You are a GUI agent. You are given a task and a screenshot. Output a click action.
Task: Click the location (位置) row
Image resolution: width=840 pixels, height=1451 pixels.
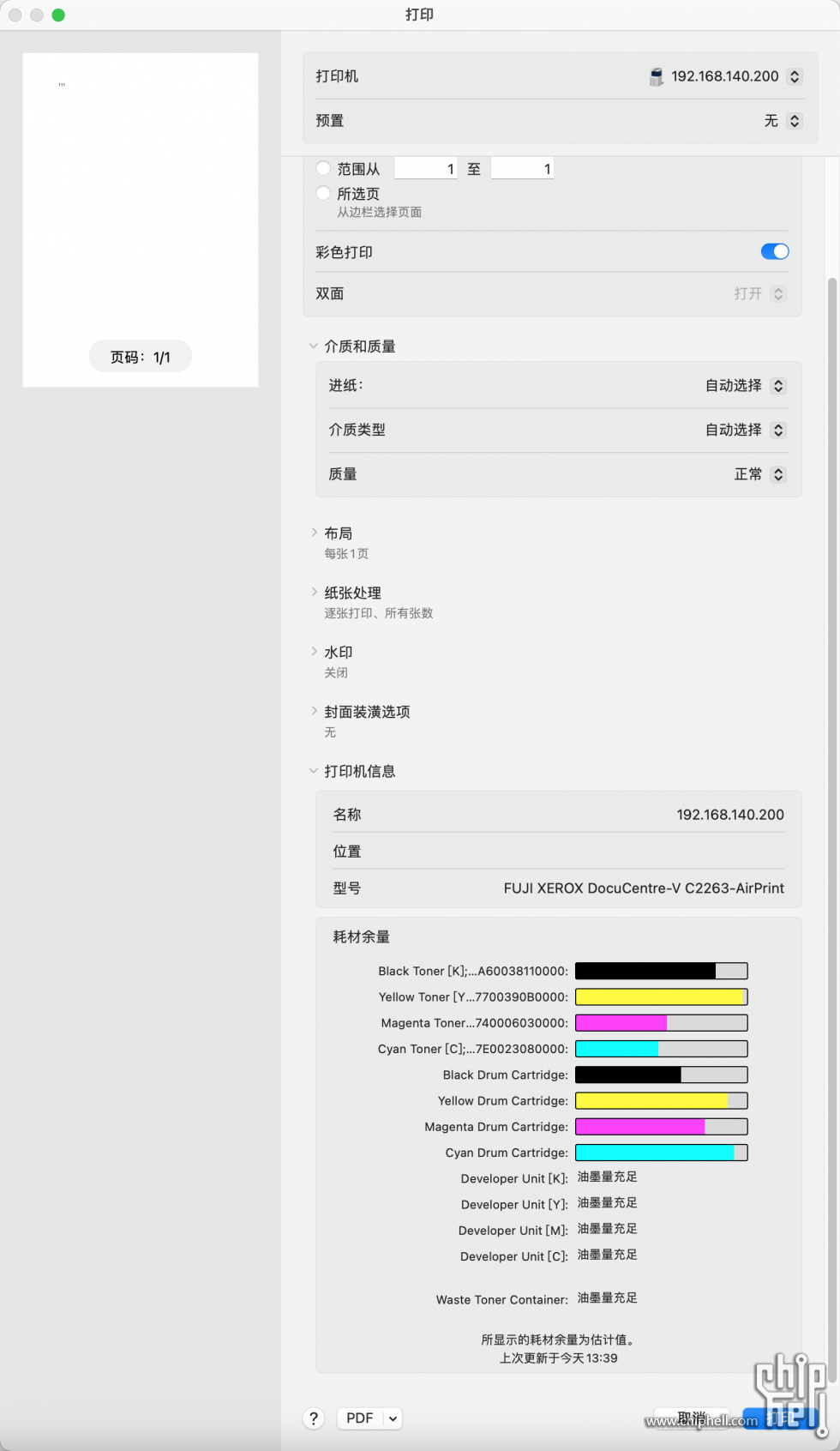(x=559, y=852)
